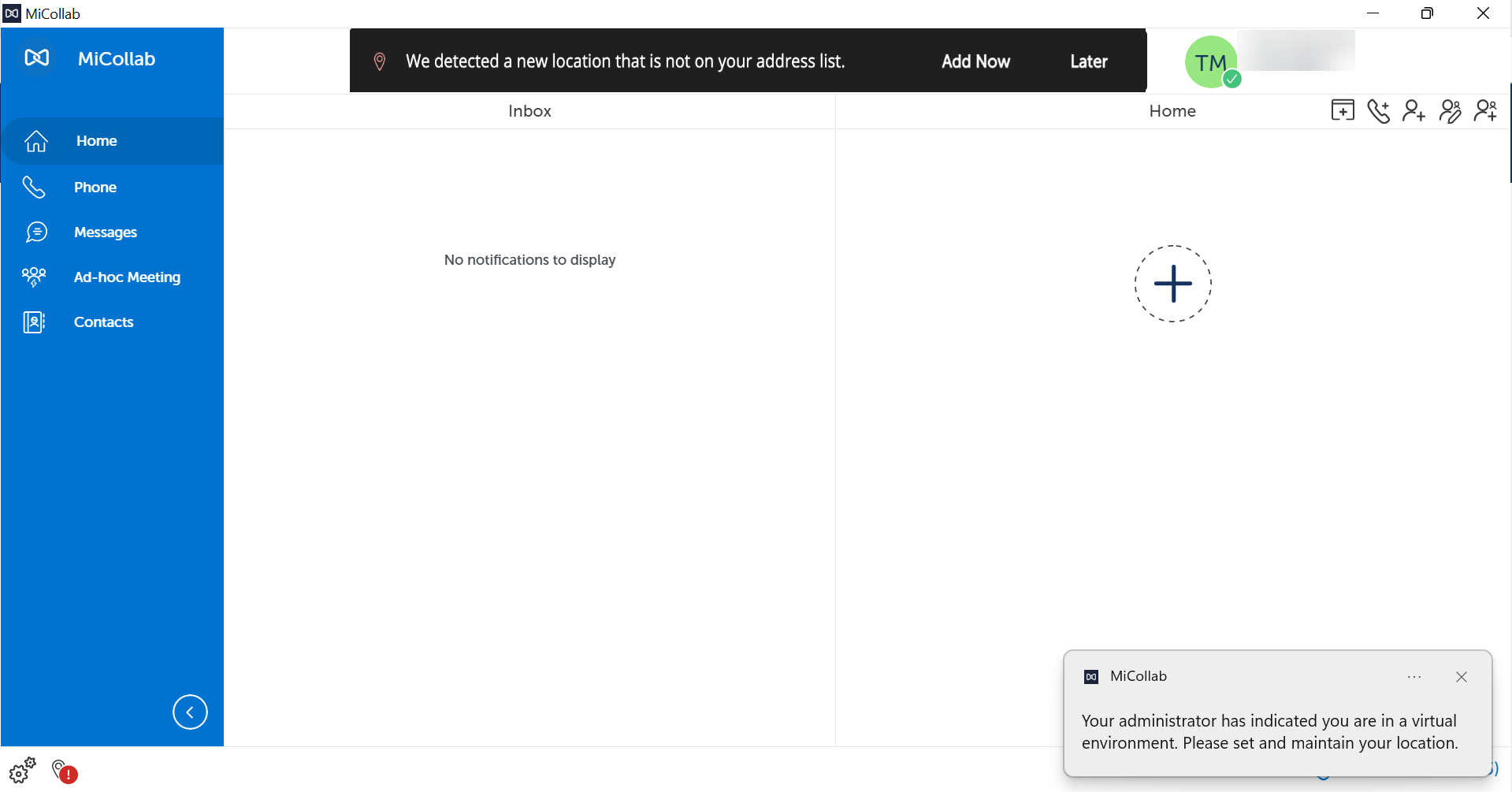Click the Ad-hoc Meeting group icon
This screenshot has width=1512, height=792.
34,277
